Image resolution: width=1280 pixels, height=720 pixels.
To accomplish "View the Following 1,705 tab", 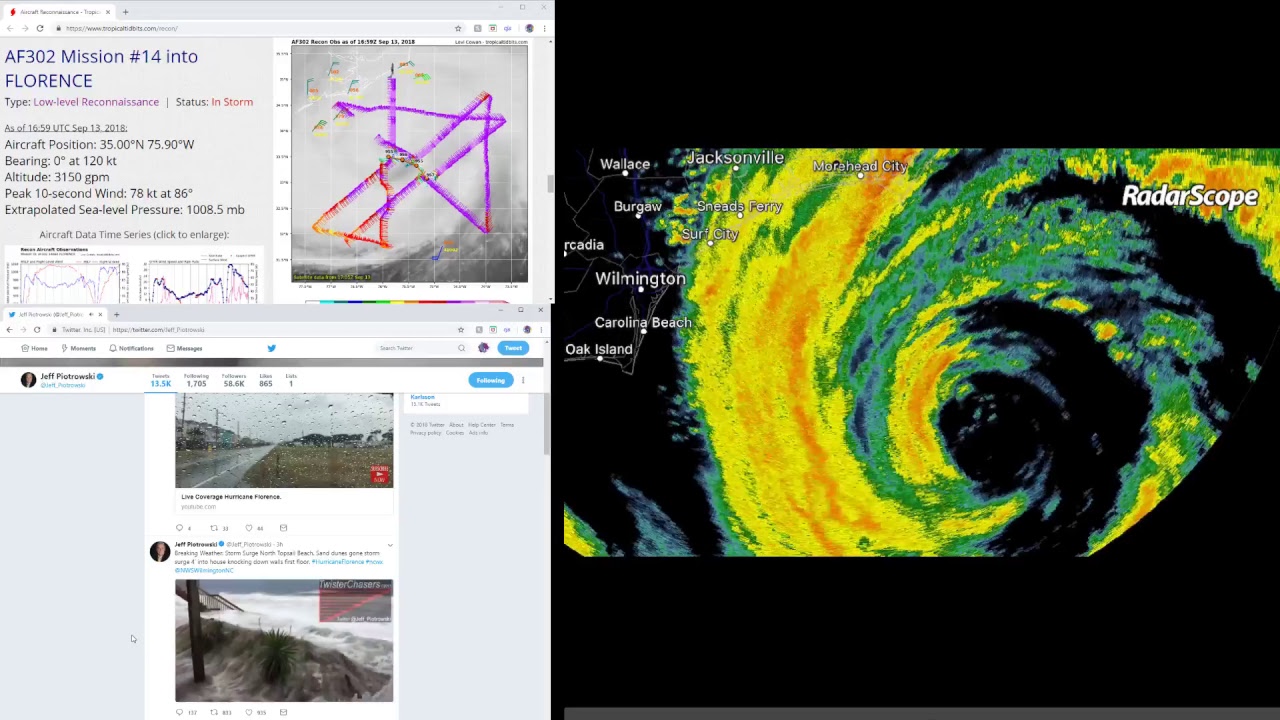I will tap(196, 380).
